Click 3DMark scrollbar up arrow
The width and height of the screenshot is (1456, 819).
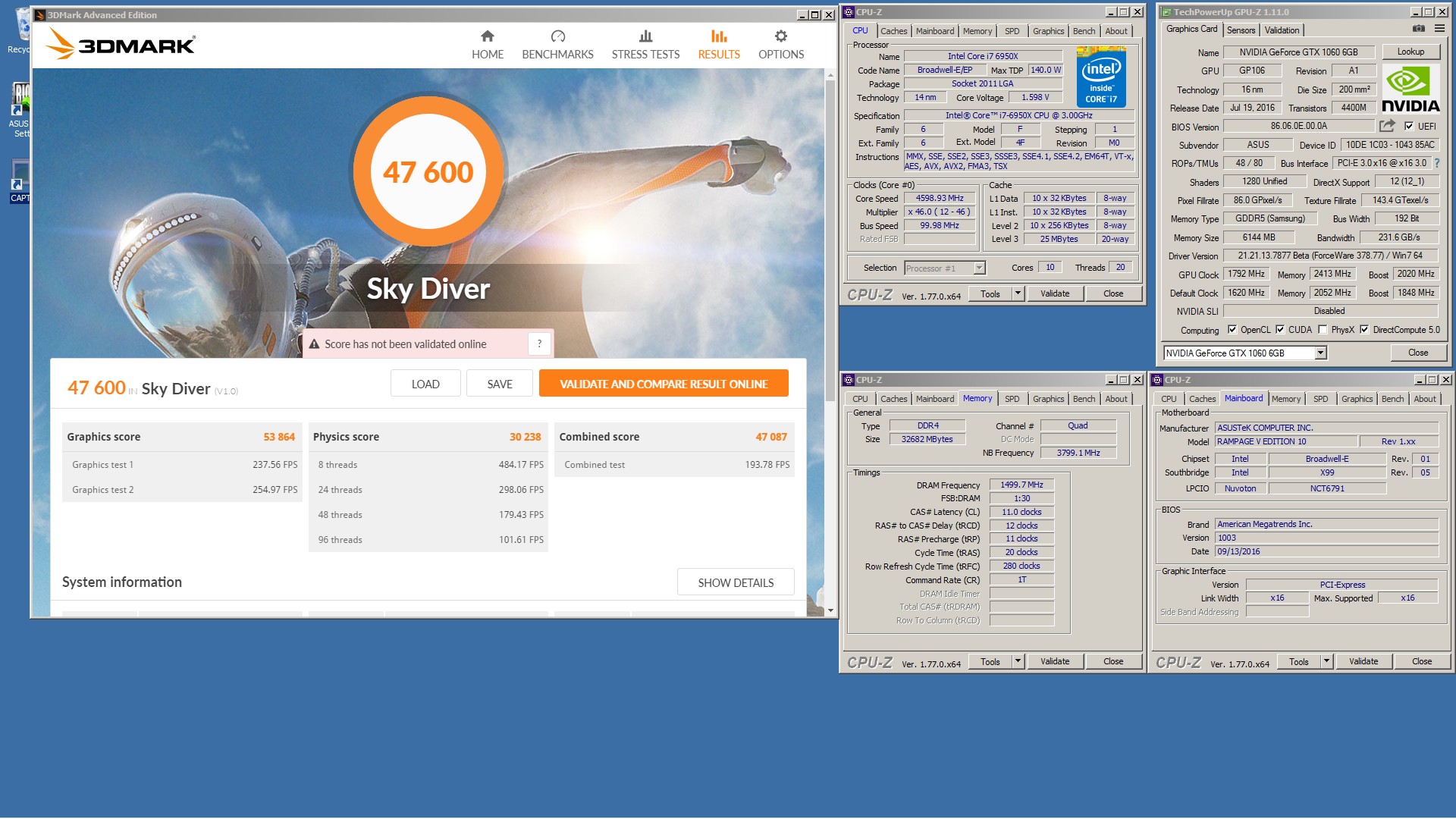[x=831, y=74]
